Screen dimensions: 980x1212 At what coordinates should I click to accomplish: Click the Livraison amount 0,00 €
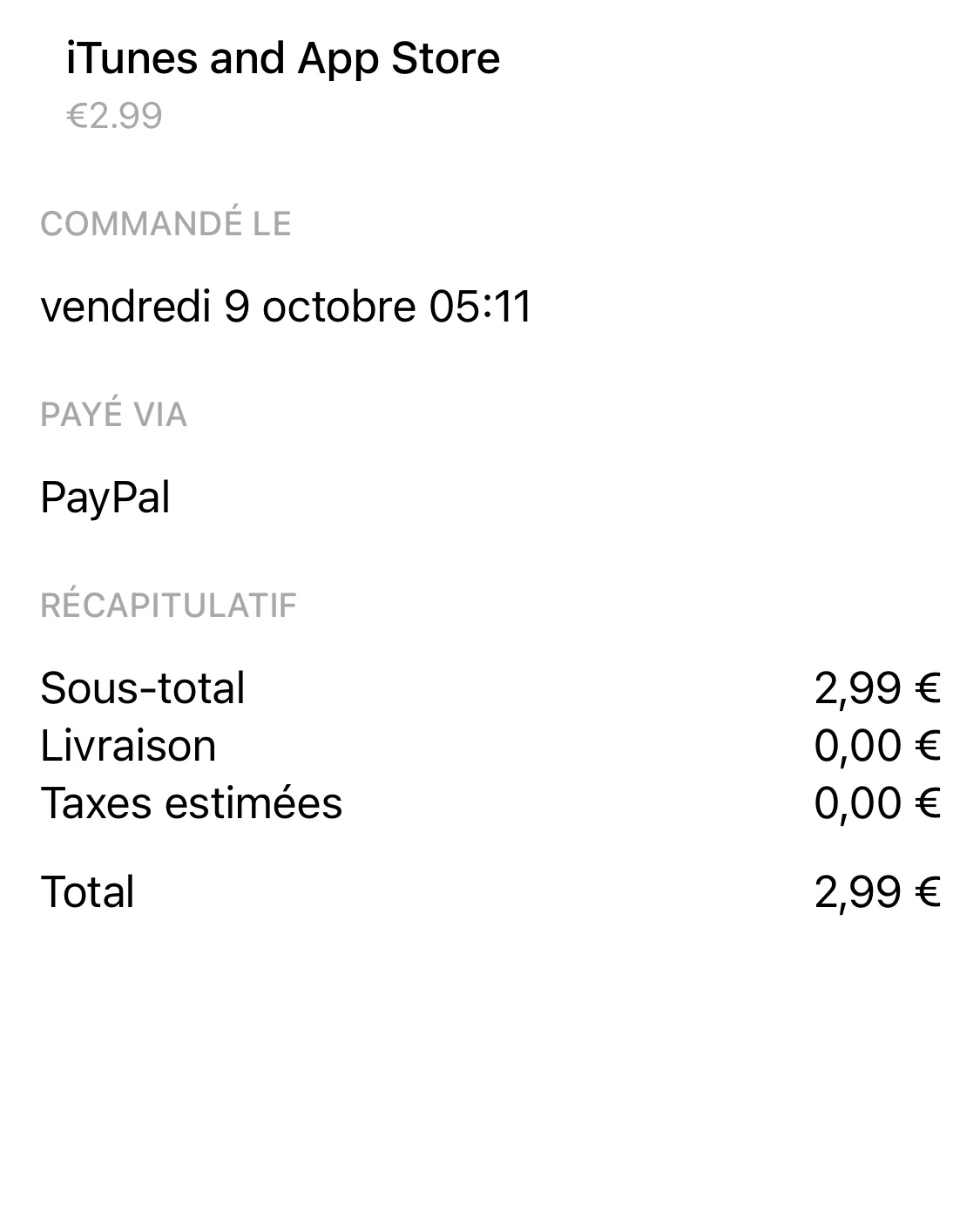tap(877, 746)
